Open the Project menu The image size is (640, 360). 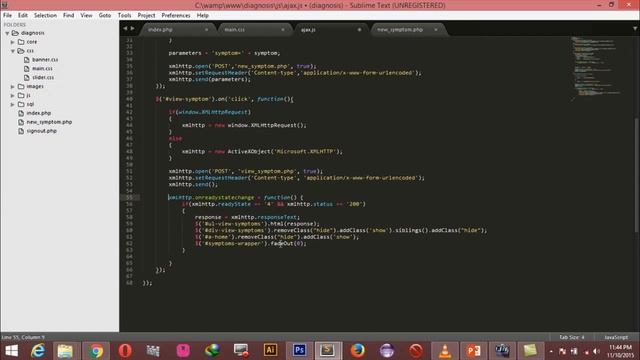click(146, 15)
